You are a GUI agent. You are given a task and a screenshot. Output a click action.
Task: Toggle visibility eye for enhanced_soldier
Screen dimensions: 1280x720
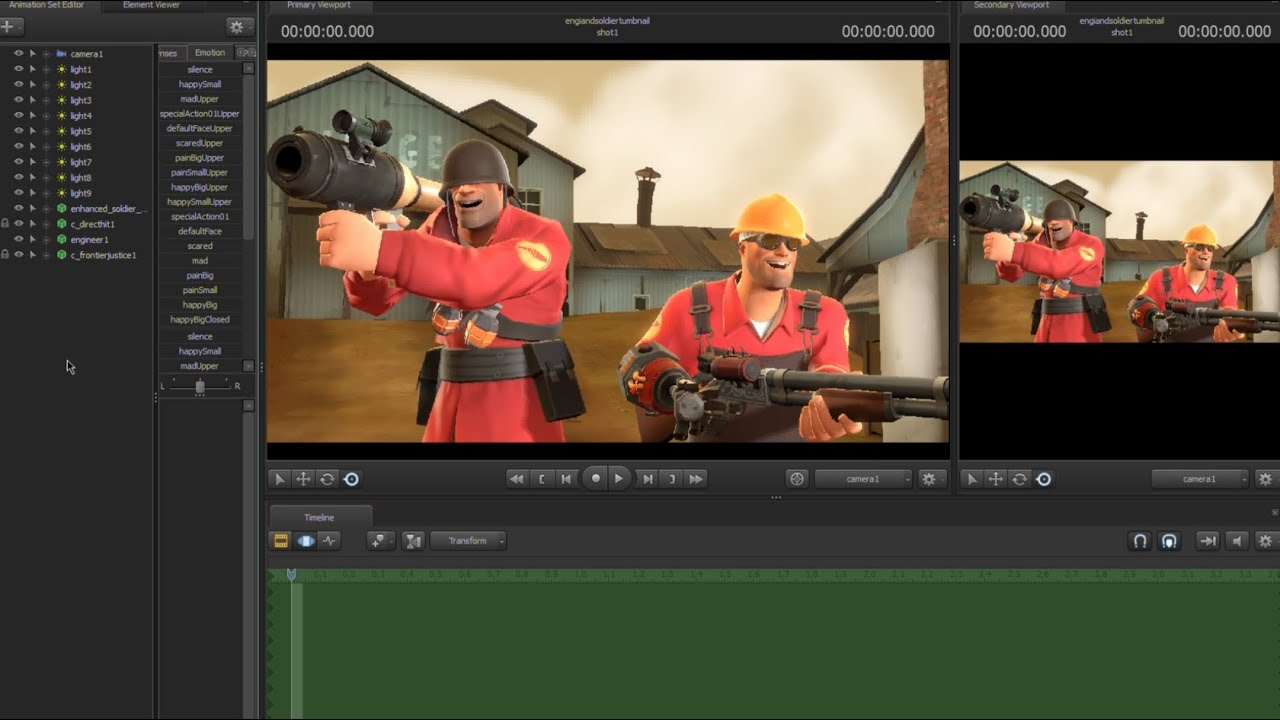tap(18, 209)
